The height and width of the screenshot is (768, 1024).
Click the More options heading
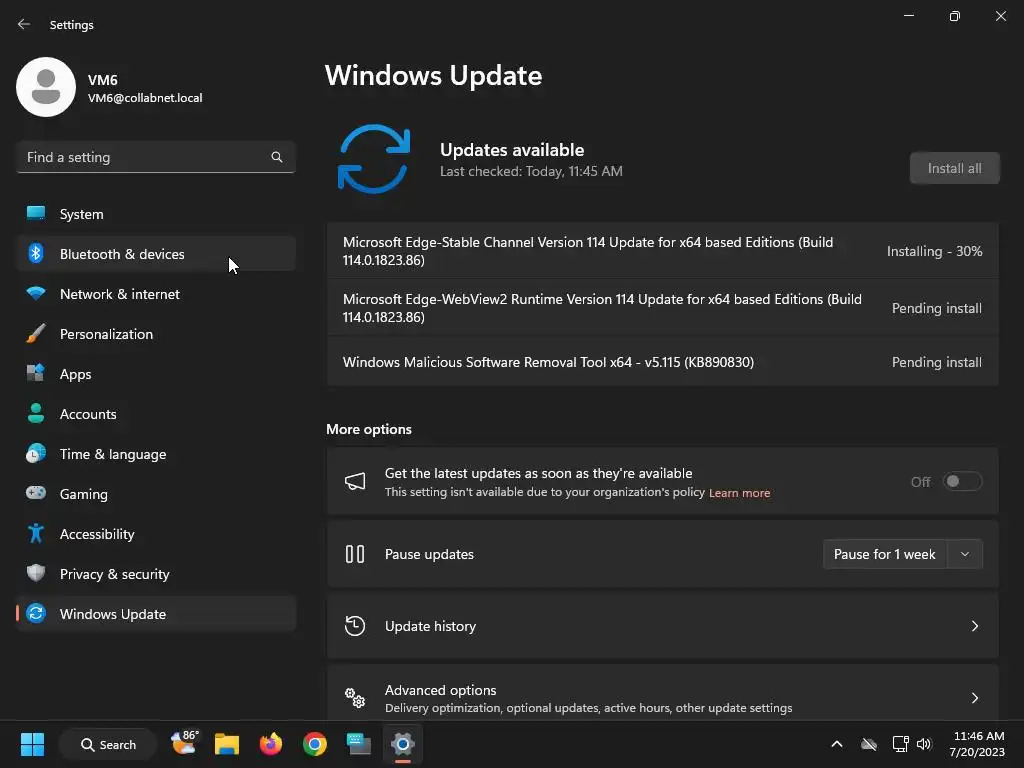369,429
